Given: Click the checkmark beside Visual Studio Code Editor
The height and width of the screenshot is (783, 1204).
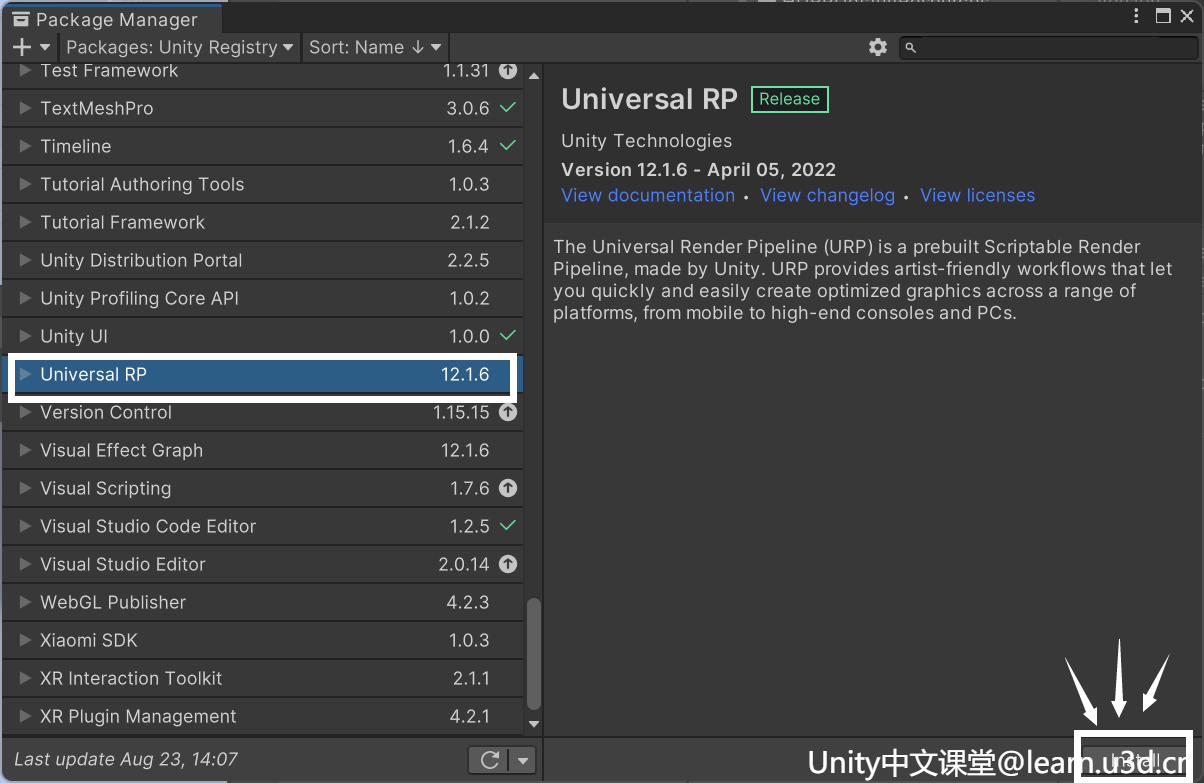Looking at the screenshot, I should [508, 525].
